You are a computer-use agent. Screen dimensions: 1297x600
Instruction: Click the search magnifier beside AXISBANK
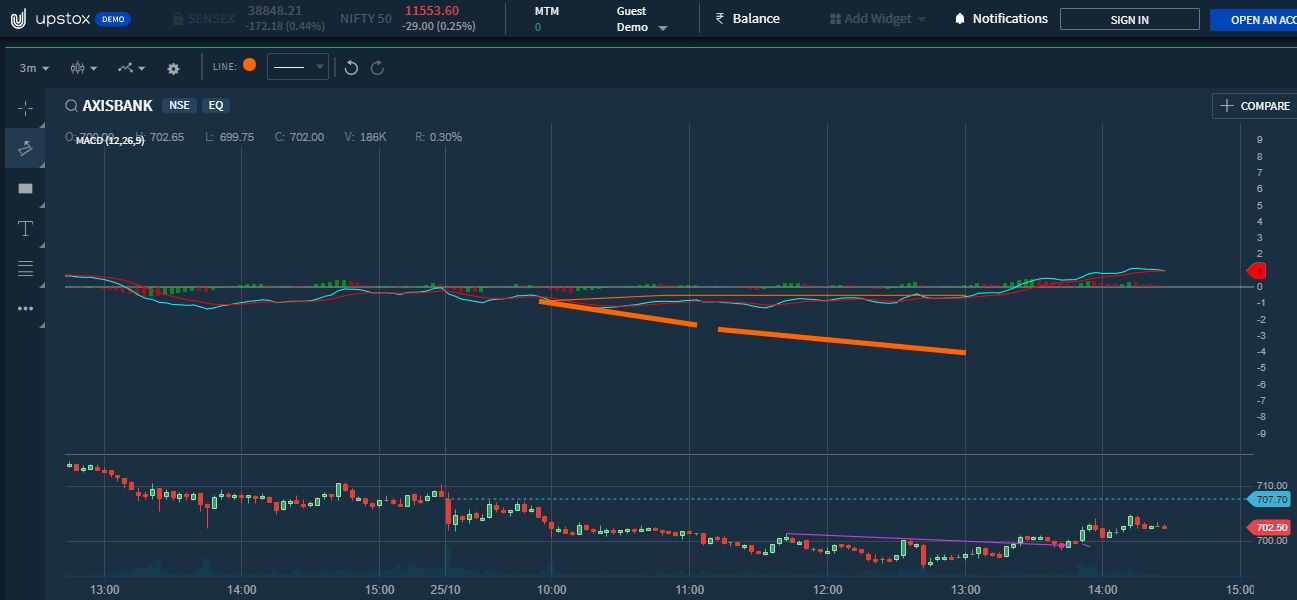coord(72,106)
